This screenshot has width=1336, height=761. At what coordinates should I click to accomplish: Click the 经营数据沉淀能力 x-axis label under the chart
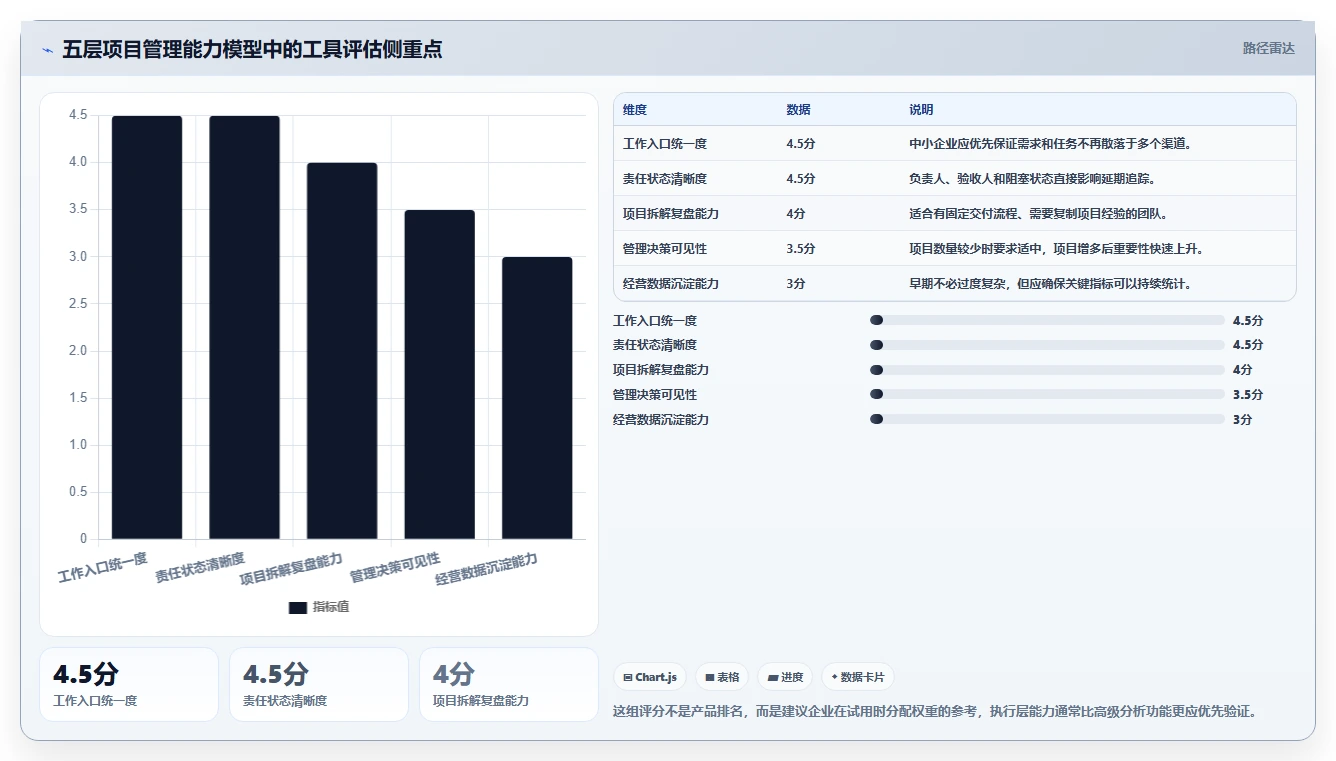click(x=487, y=568)
